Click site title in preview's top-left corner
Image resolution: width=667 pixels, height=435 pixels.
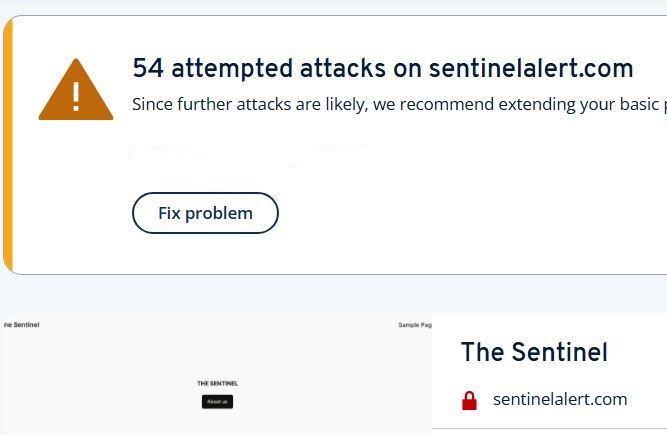pyautogui.click(x=20, y=325)
